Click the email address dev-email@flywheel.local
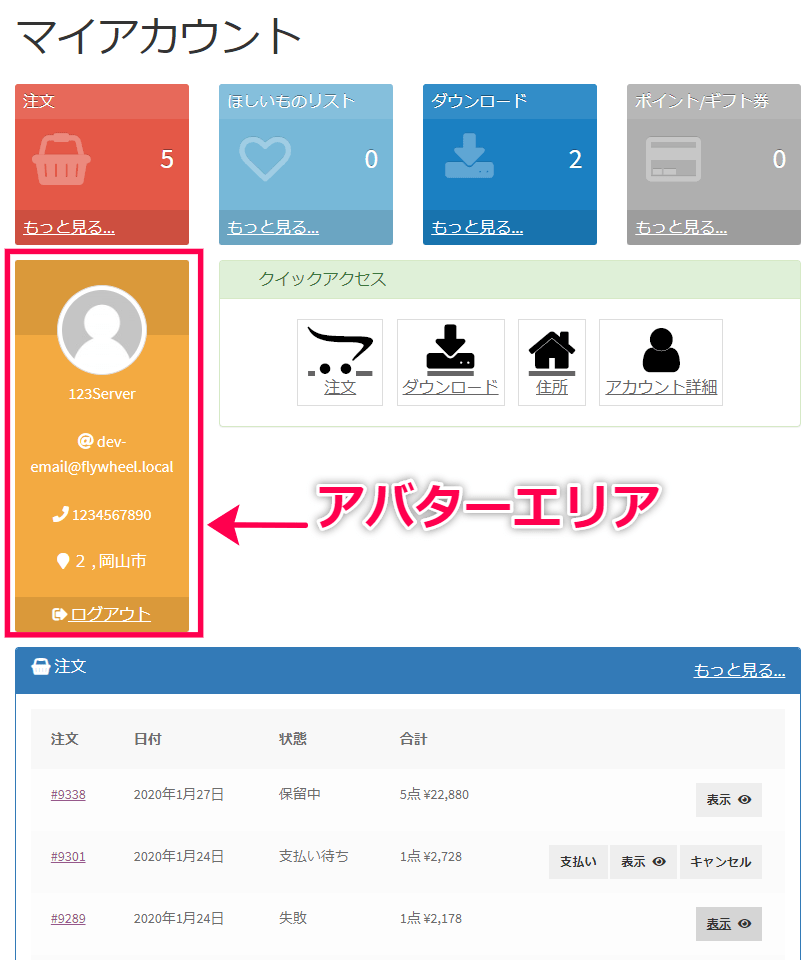Screen dimensions: 812x960 tap(102, 454)
